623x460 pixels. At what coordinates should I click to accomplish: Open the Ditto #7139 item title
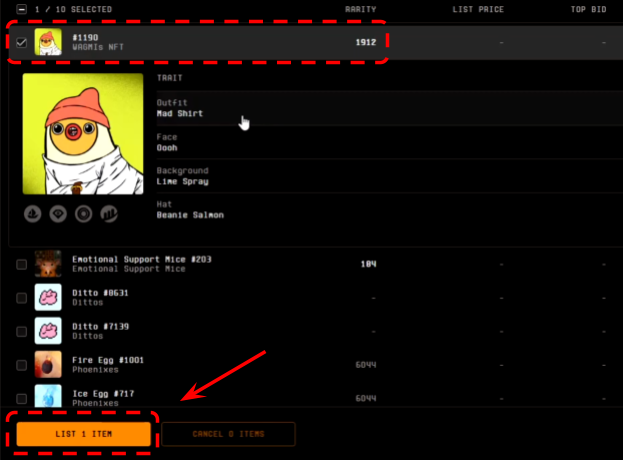click(101, 327)
